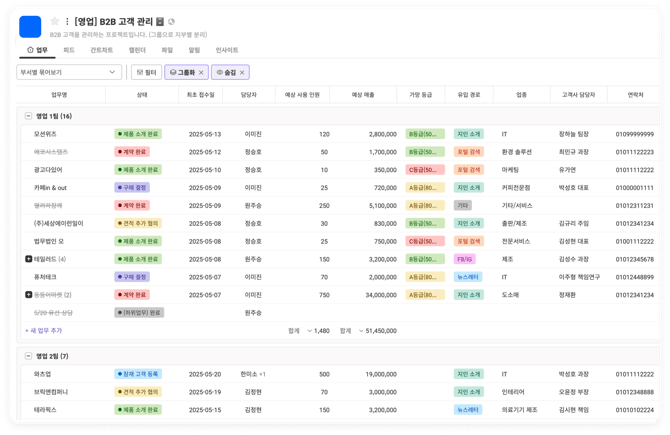670x435 pixels.
Task: Collapse the 영업 1팀 group
Action: click(28, 116)
